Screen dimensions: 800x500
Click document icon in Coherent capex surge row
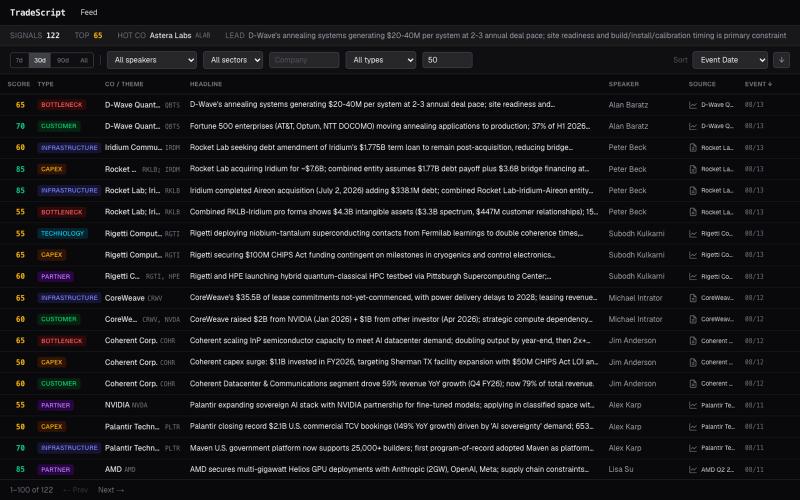pos(693,362)
